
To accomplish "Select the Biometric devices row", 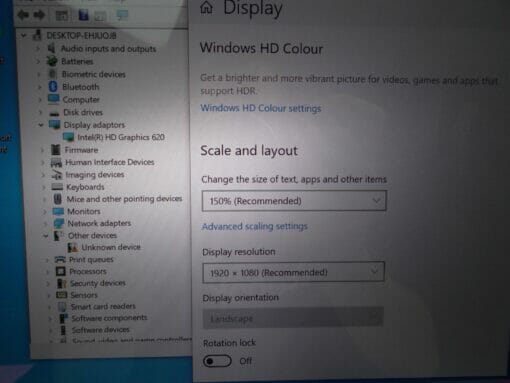I will click(94, 74).
